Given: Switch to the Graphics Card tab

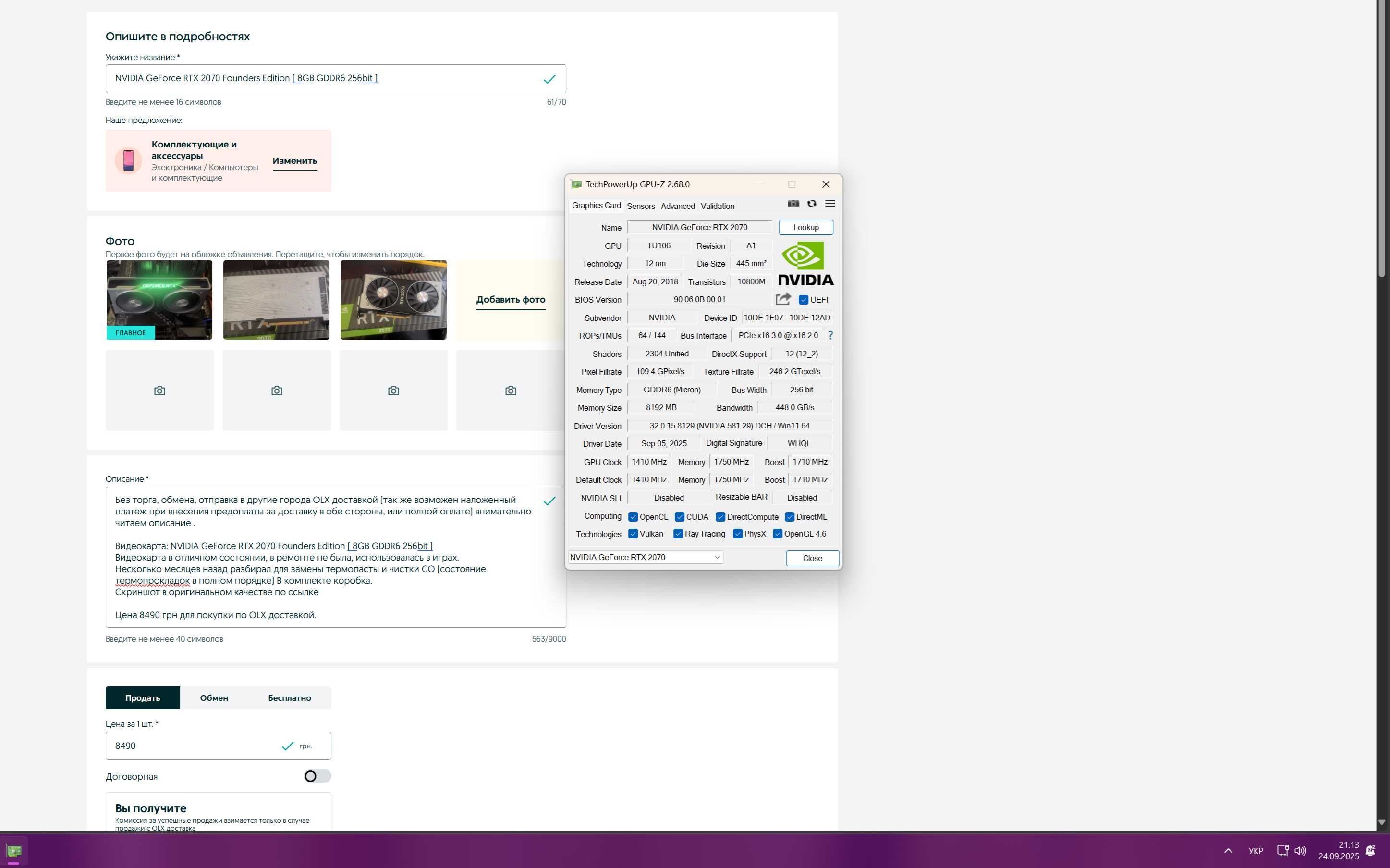Looking at the screenshot, I should [x=596, y=206].
